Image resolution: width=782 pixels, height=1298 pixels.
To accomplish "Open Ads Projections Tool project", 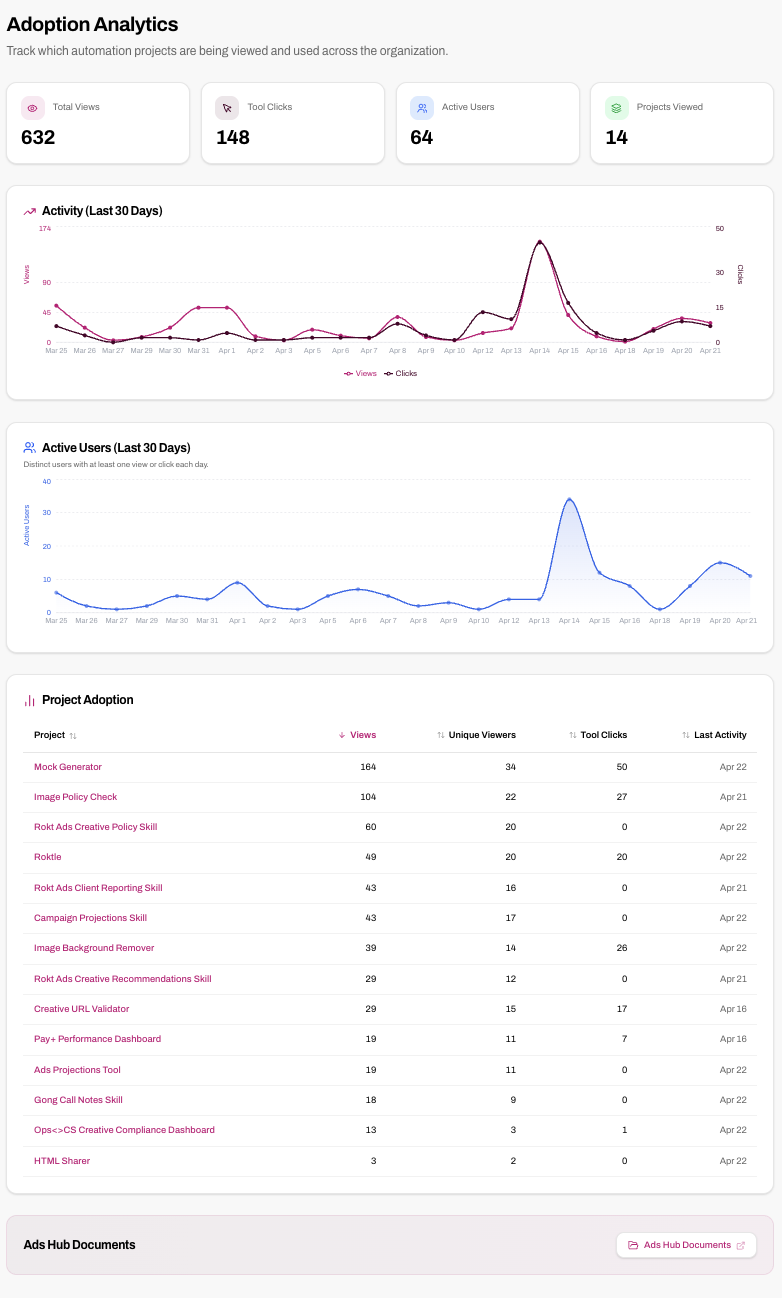I will point(77,1070).
